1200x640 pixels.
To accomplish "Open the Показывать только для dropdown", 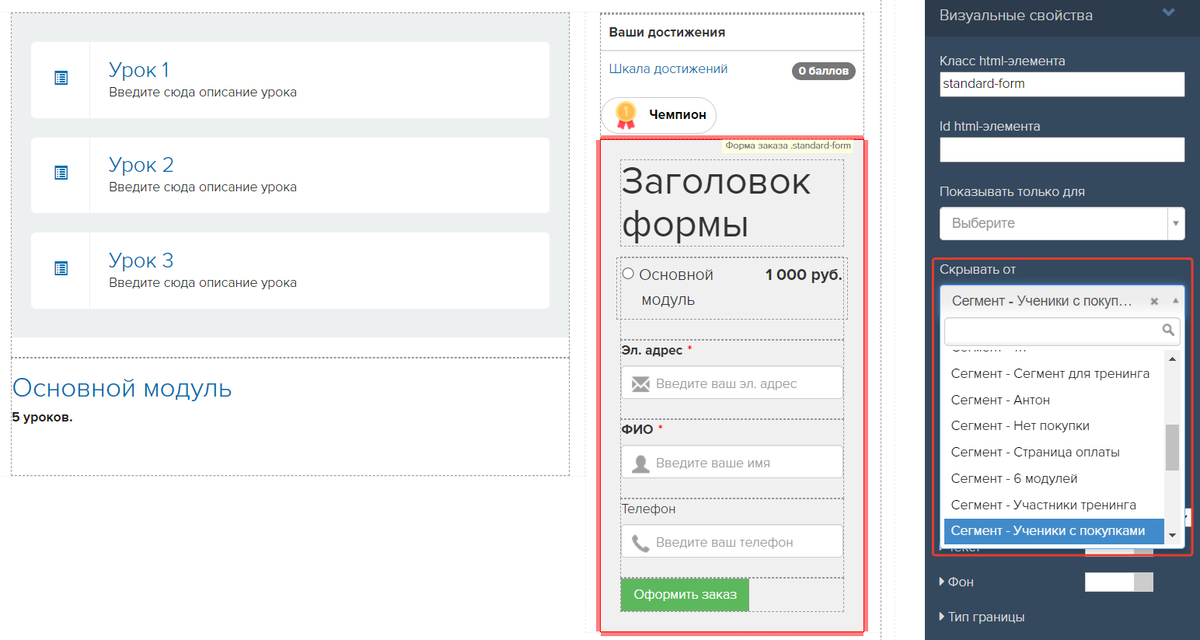I will point(1061,223).
